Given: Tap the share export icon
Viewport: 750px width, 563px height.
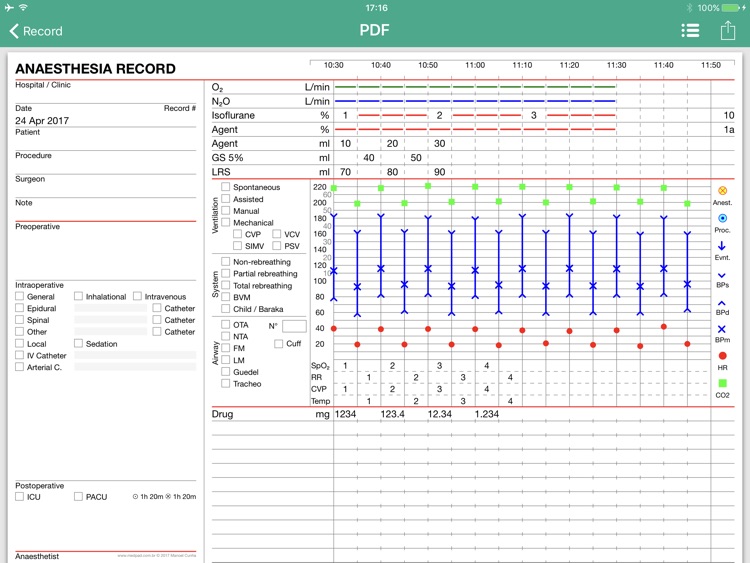Looking at the screenshot, I should pos(728,31).
